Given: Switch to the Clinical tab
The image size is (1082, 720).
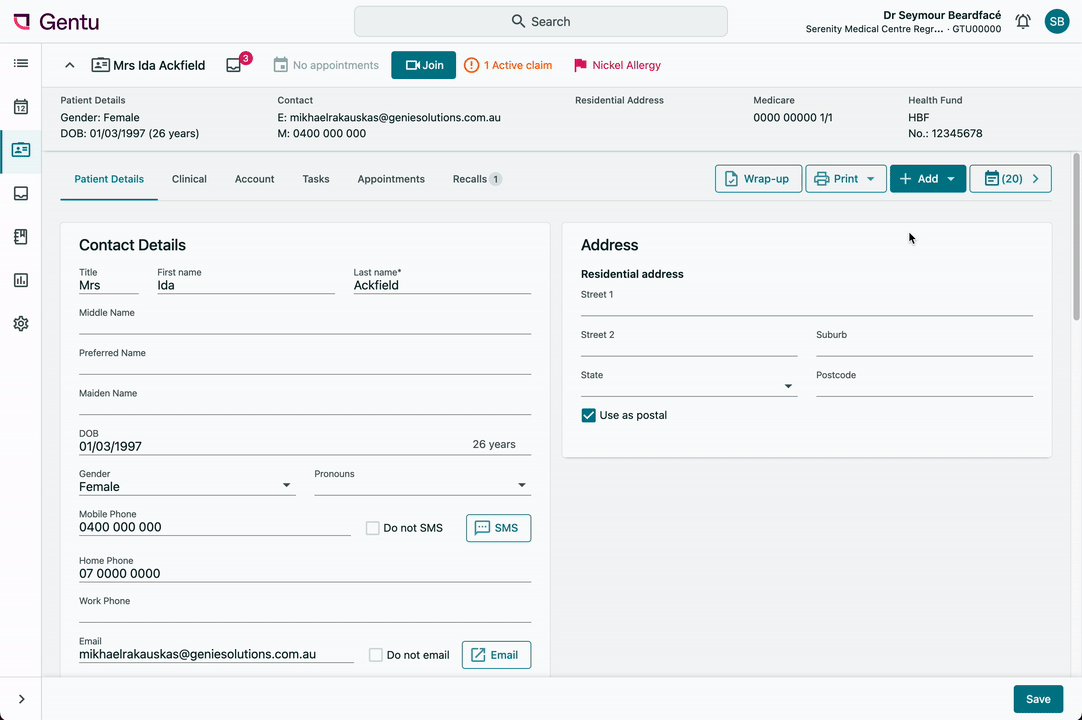Looking at the screenshot, I should (x=189, y=179).
